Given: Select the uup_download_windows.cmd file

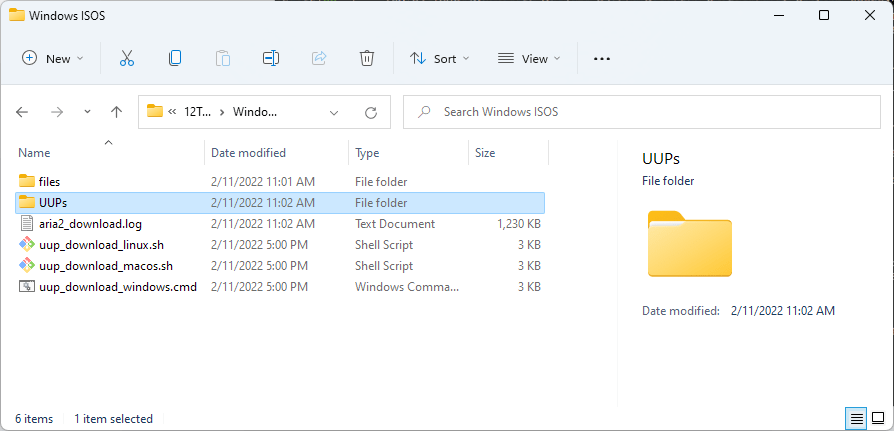Looking at the screenshot, I should pos(117,287).
